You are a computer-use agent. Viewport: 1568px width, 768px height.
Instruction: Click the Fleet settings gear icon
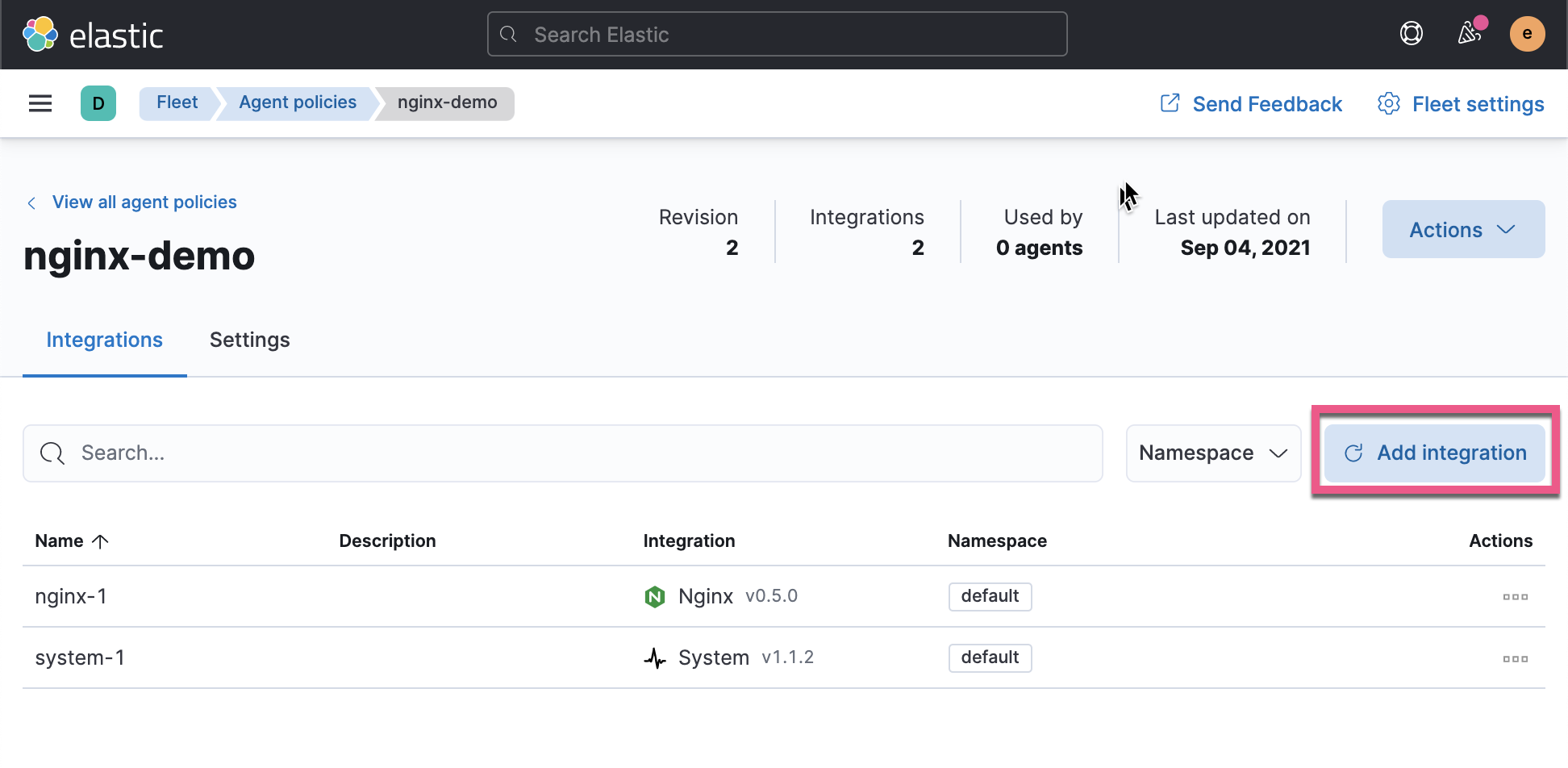pos(1389,104)
